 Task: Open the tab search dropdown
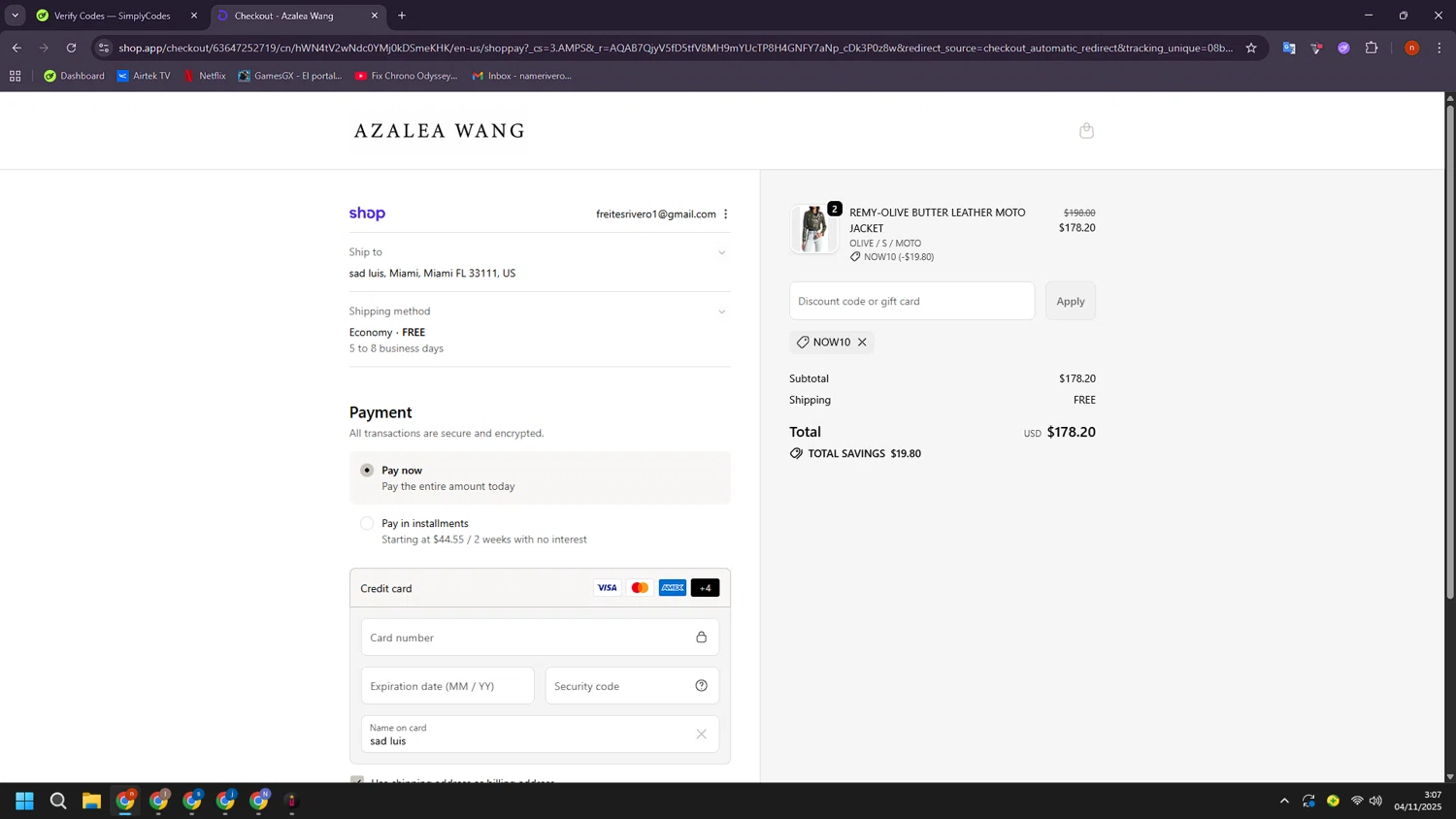pyautogui.click(x=15, y=16)
